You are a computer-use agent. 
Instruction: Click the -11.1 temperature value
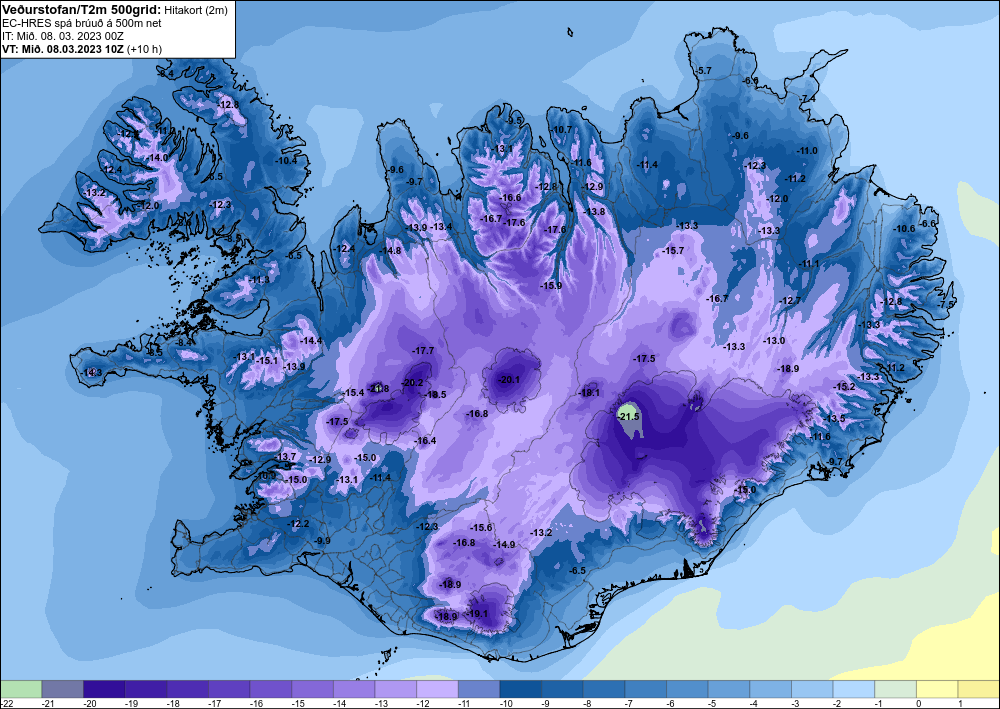point(808,263)
